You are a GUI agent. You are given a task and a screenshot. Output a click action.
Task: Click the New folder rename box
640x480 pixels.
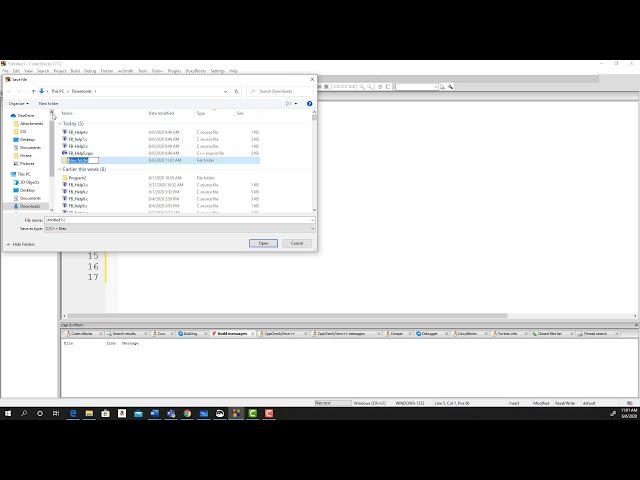pyautogui.click(x=83, y=160)
